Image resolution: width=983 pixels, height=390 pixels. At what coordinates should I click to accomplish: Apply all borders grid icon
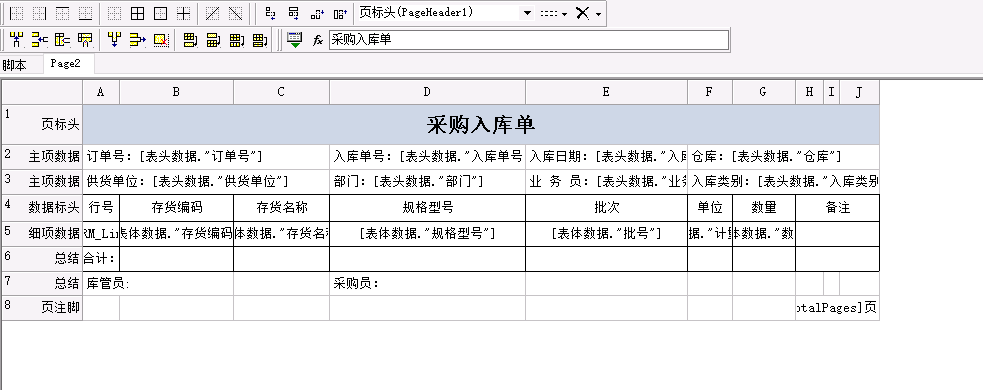pyautogui.click(x=137, y=13)
